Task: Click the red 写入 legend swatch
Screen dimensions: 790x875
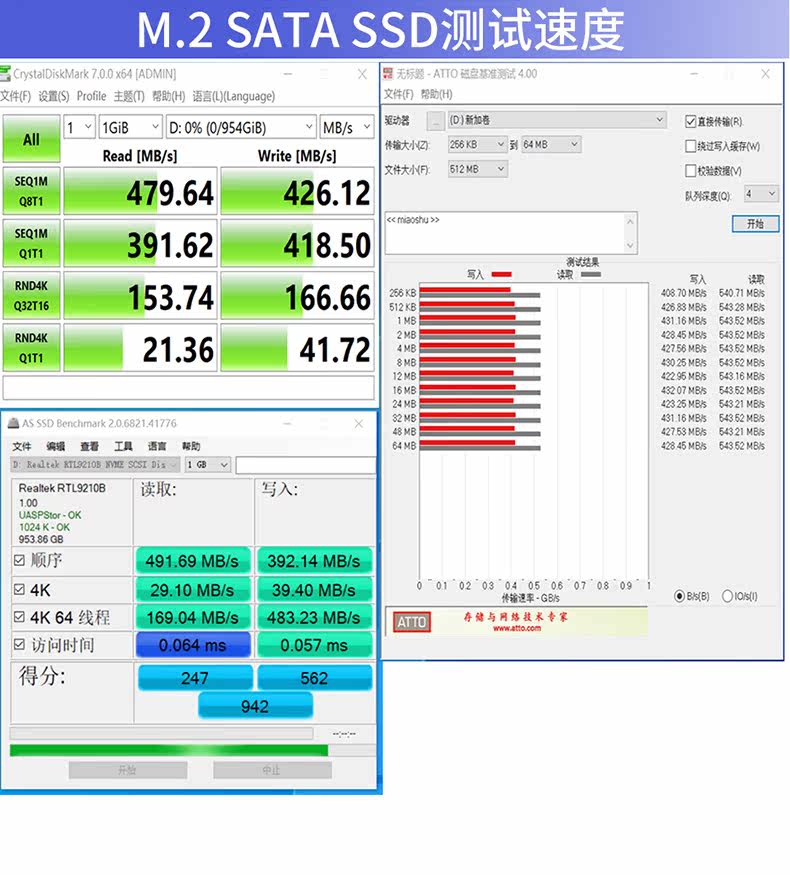Action: tap(501, 274)
